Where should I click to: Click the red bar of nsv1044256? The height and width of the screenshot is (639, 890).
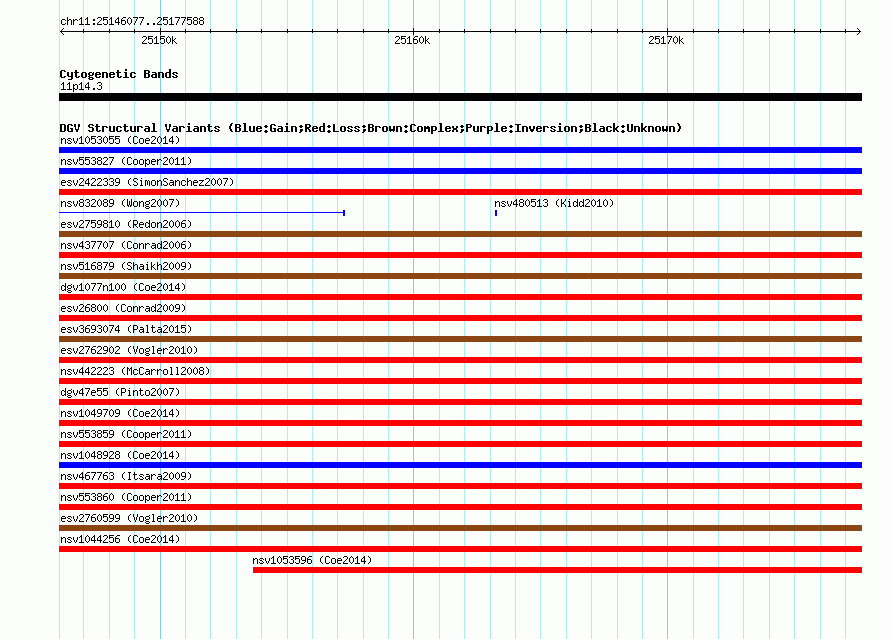(x=460, y=549)
